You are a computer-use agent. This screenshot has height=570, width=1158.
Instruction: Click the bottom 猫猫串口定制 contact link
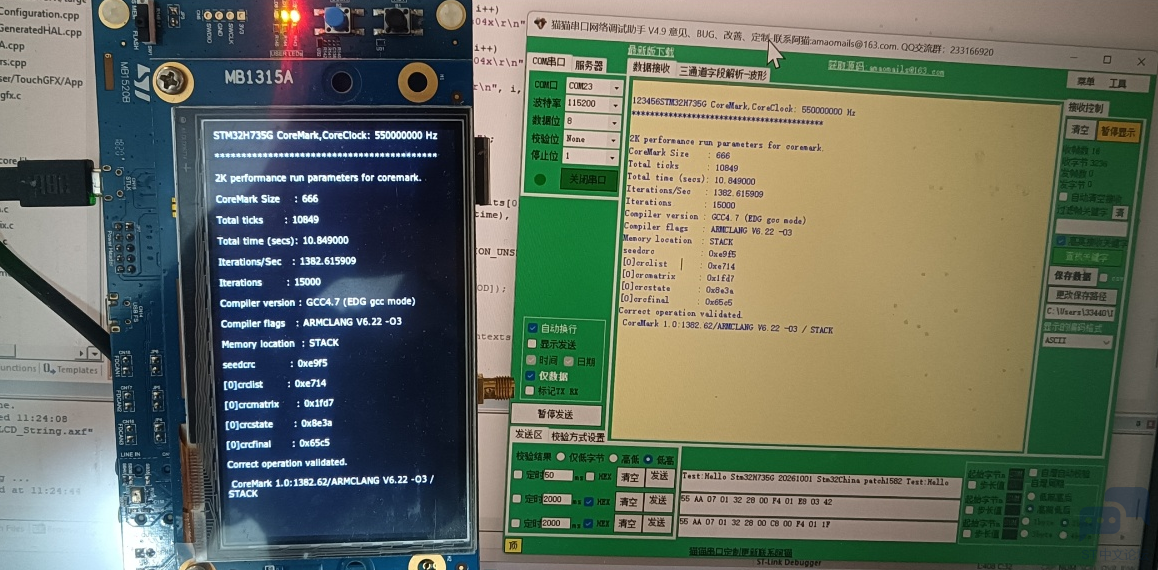click(741, 551)
